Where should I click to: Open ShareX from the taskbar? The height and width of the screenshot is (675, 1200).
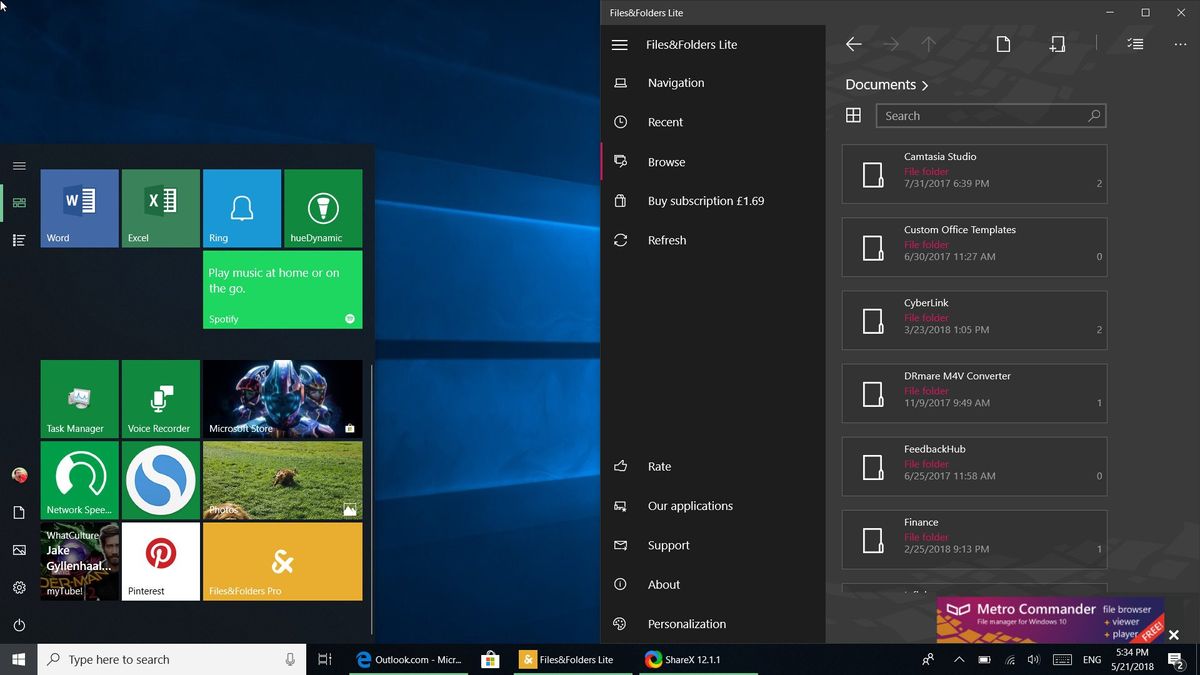click(x=690, y=659)
